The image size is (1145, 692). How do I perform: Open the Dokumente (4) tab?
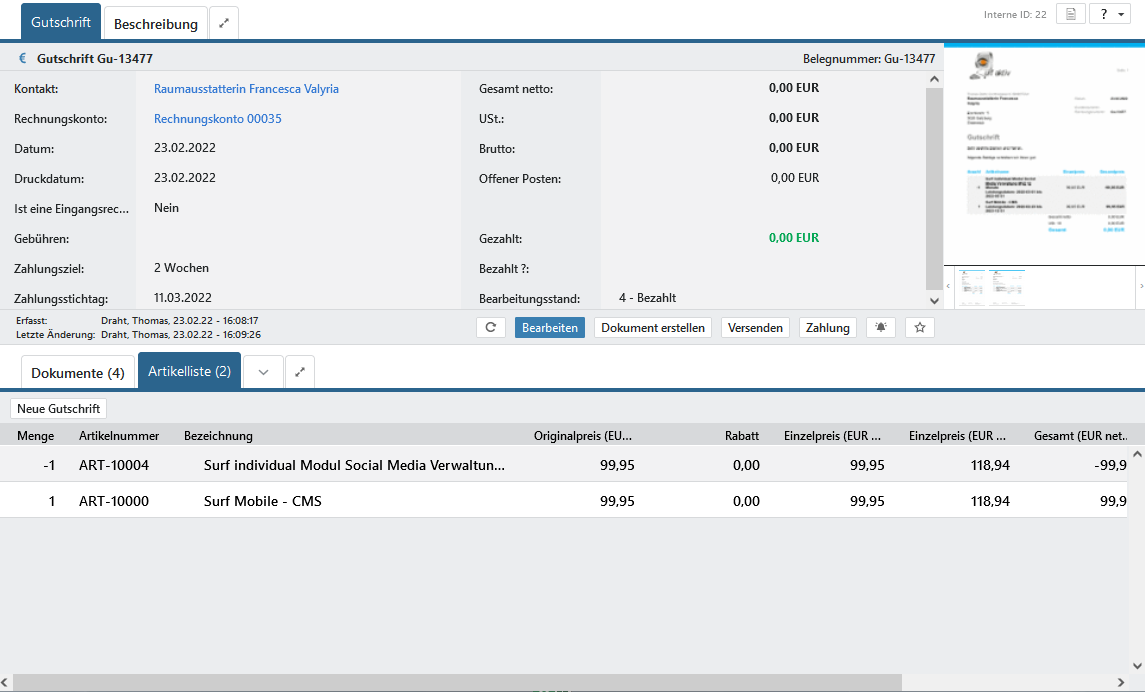pos(78,372)
